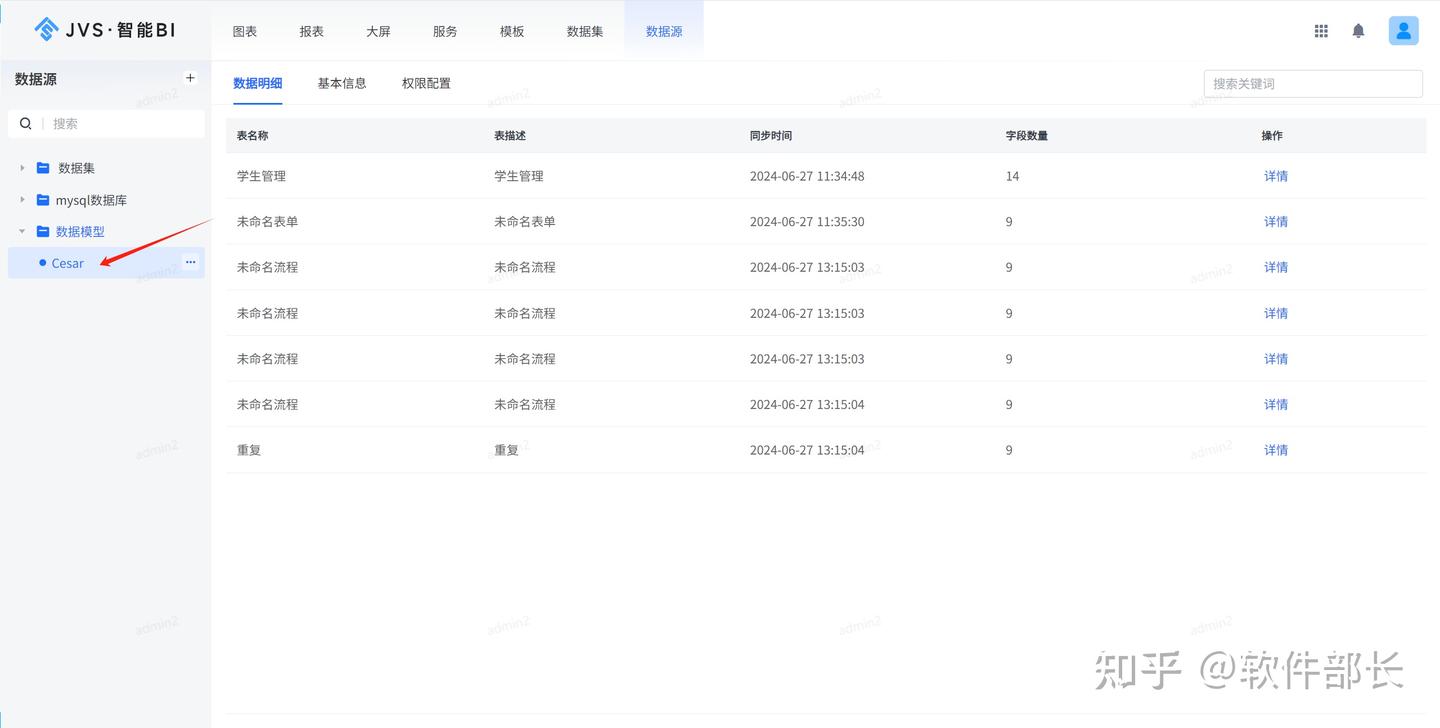Switch to the 基本信息 tab
The image size is (1440, 728).
point(342,83)
